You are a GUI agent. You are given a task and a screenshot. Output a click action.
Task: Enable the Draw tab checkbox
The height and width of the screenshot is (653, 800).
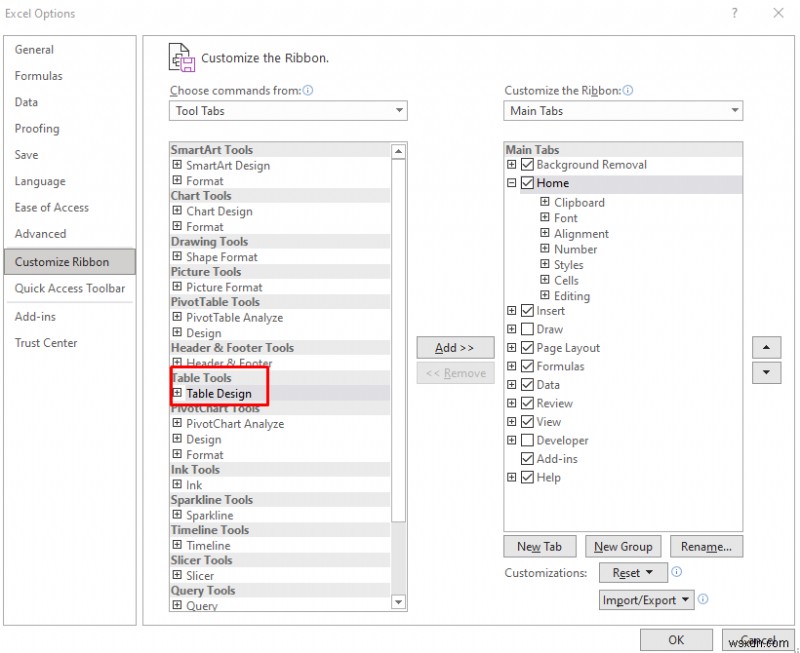(x=528, y=329)
